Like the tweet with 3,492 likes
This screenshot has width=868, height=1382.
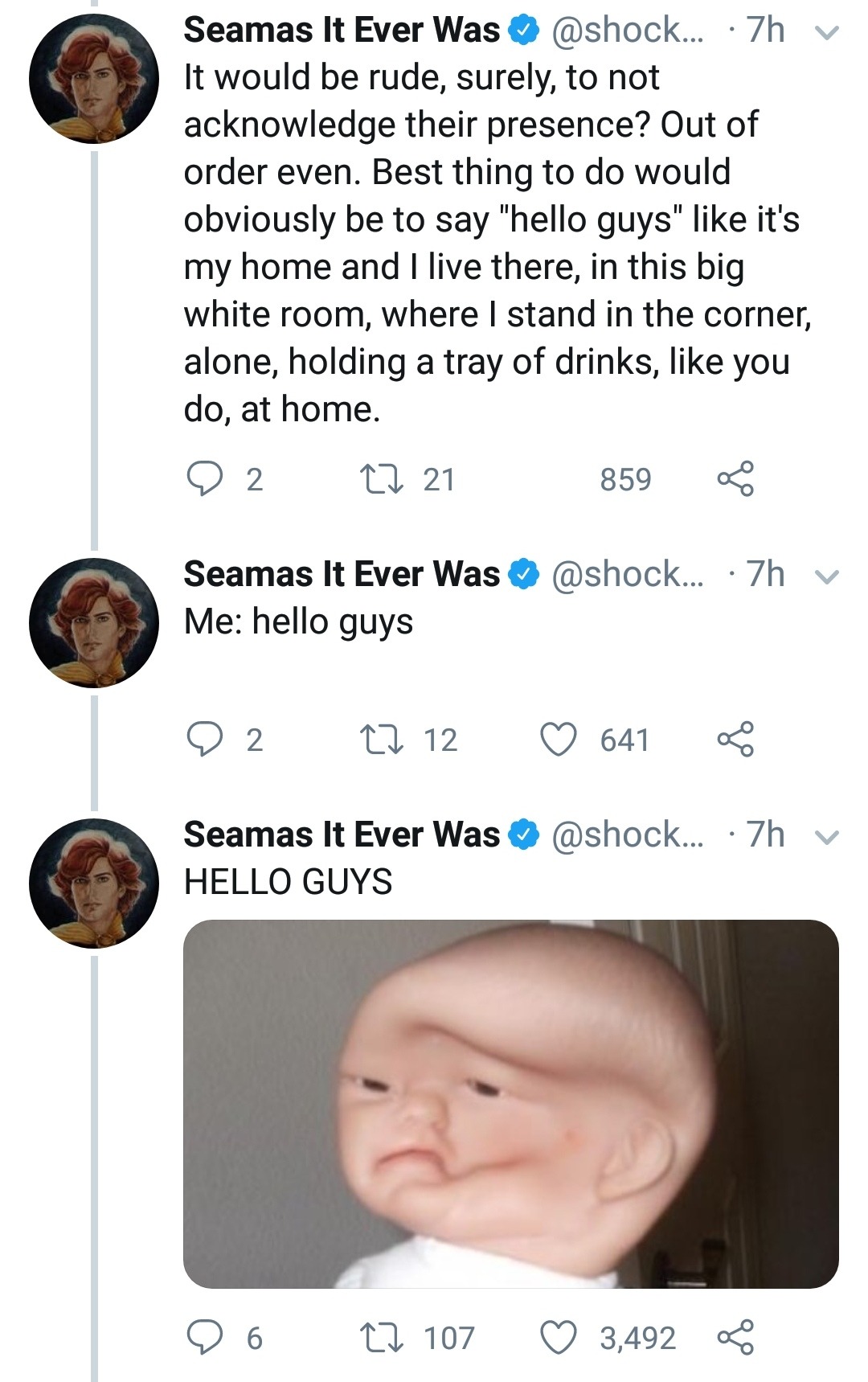click(x=559, y=1338)
